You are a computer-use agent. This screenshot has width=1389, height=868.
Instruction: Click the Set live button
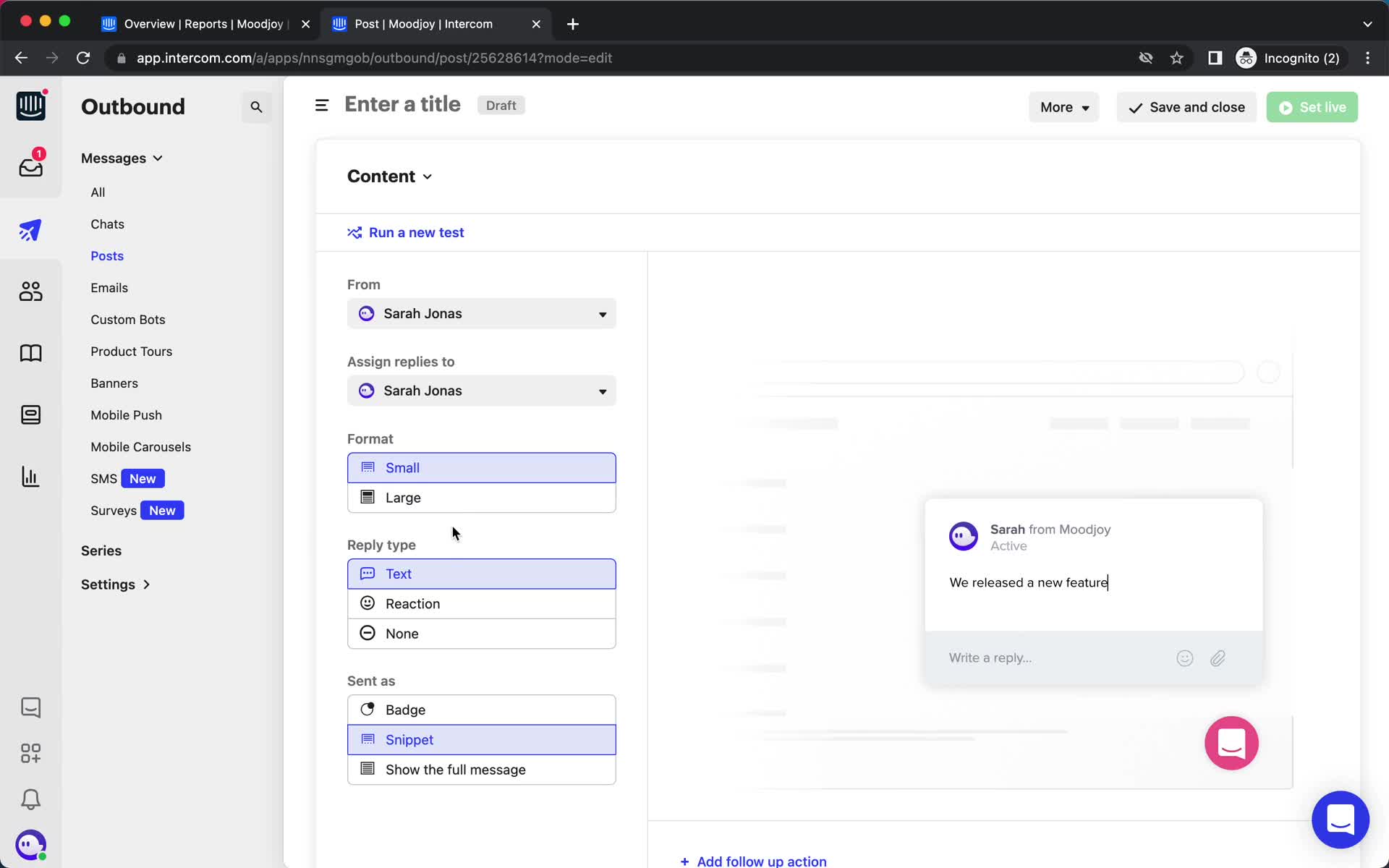click(1312, 107)
